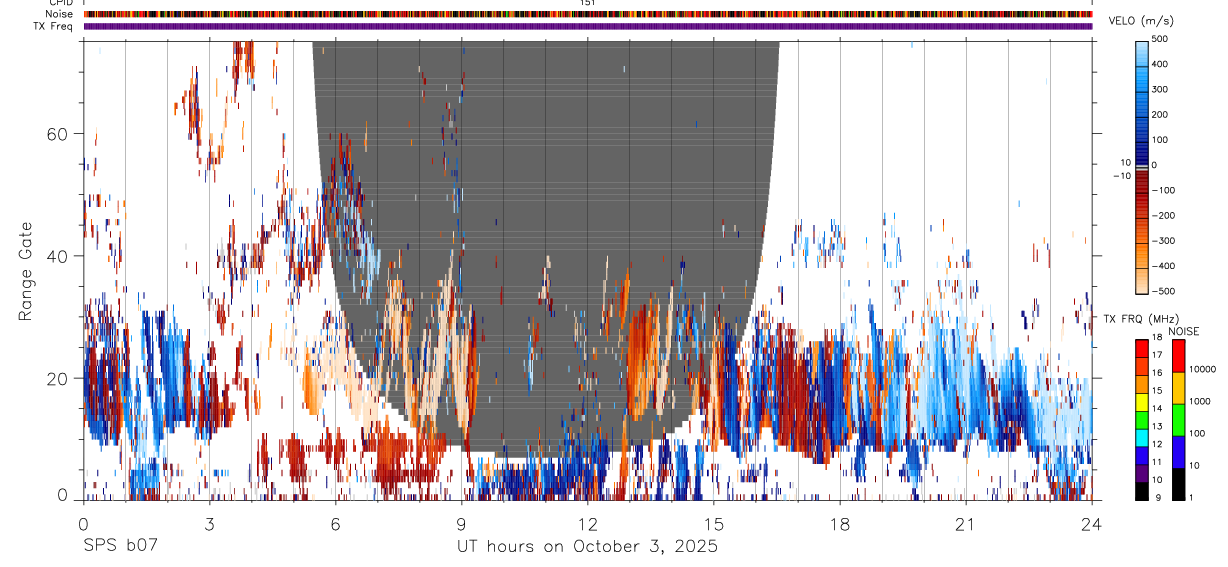This screenshot has height=567, width=1228.
Task: Click the multicolored Noise strip above plot
Action: point(587,14)
